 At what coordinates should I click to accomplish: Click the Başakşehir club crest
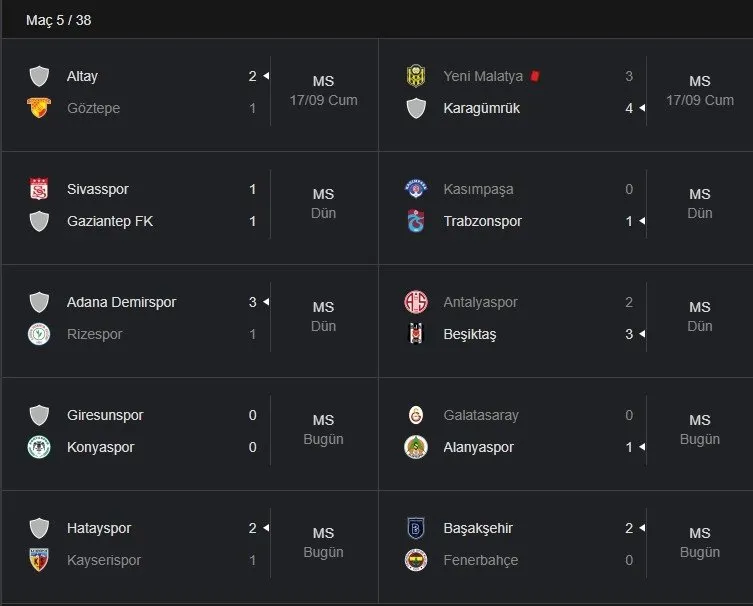pyautogui.click(x=416, y=528)
